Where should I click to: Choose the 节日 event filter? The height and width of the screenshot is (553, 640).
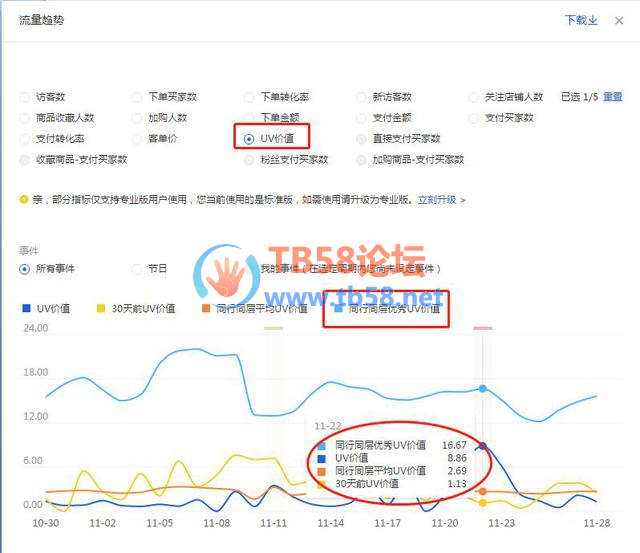(137, 269)
